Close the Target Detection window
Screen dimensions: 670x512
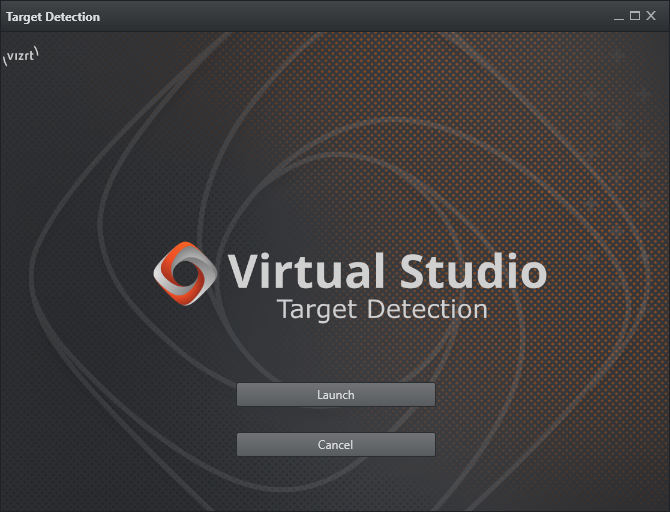pos(652,16)
